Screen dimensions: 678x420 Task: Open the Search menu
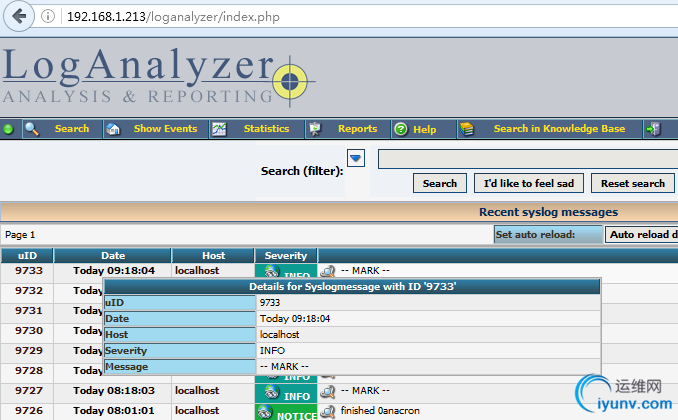(x=72, y=128)
